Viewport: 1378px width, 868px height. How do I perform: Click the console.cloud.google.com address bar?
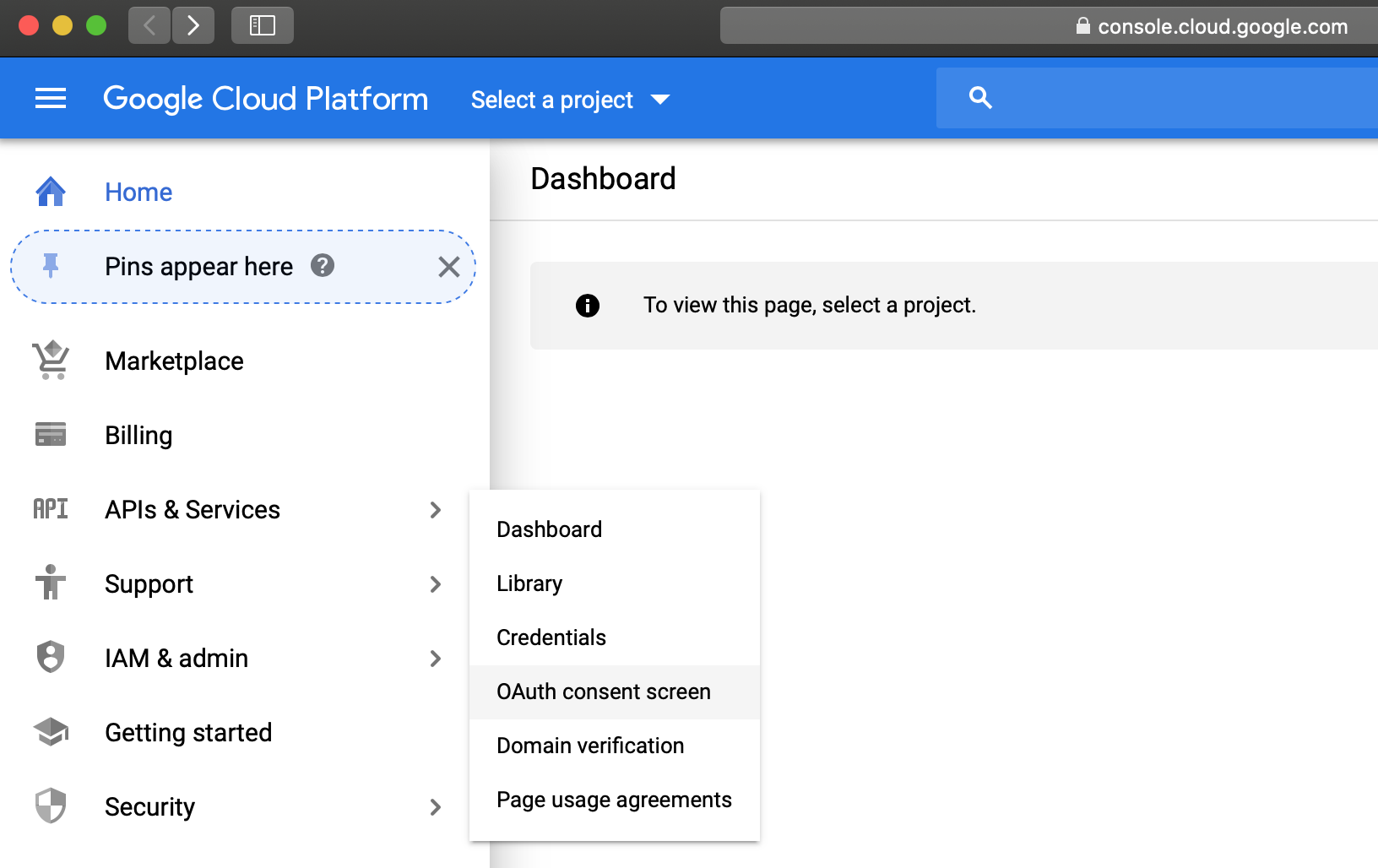pyautogui.click(x=1049, y=25)
